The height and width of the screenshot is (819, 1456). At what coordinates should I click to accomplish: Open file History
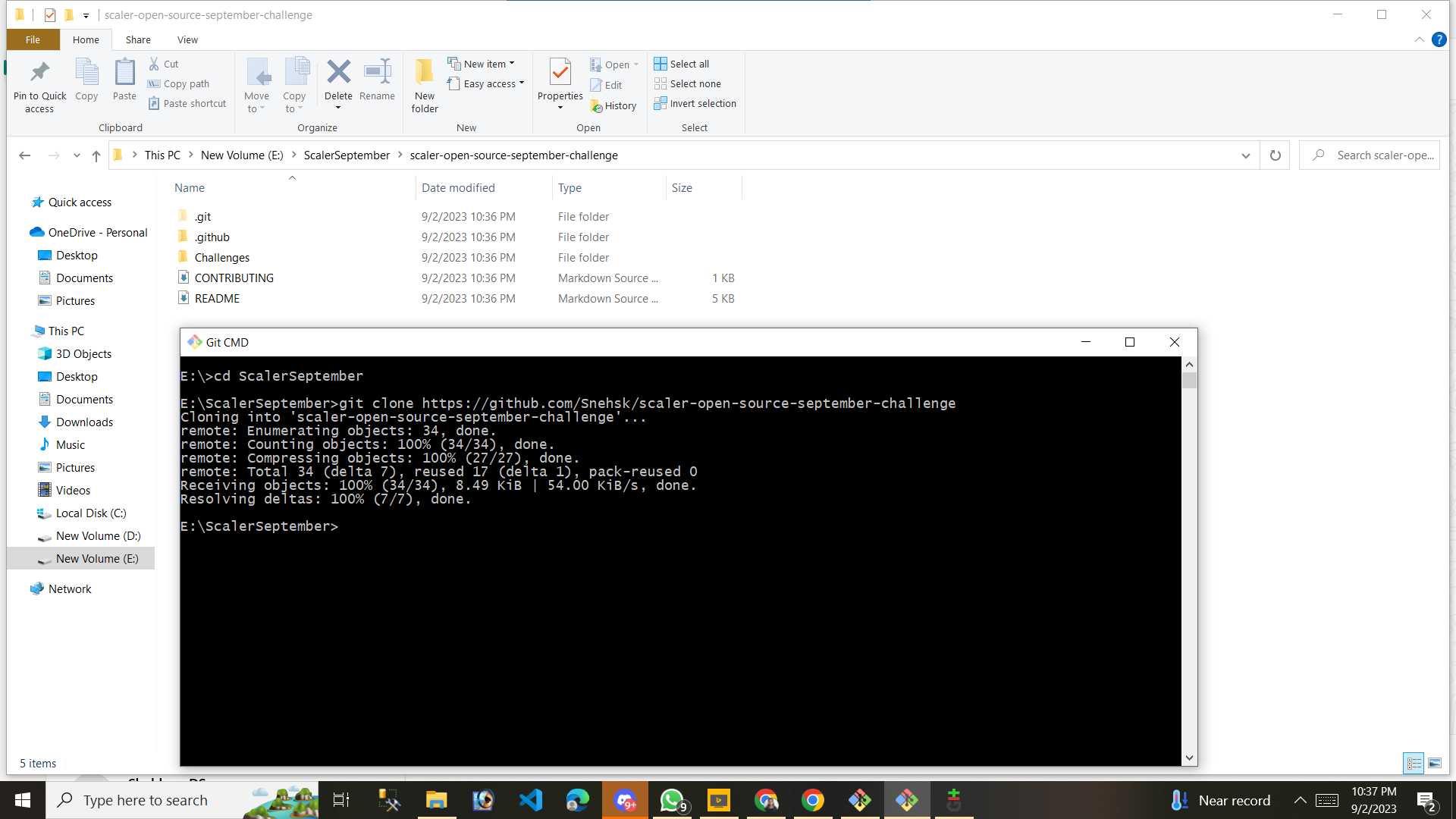(x=613, y=105)
